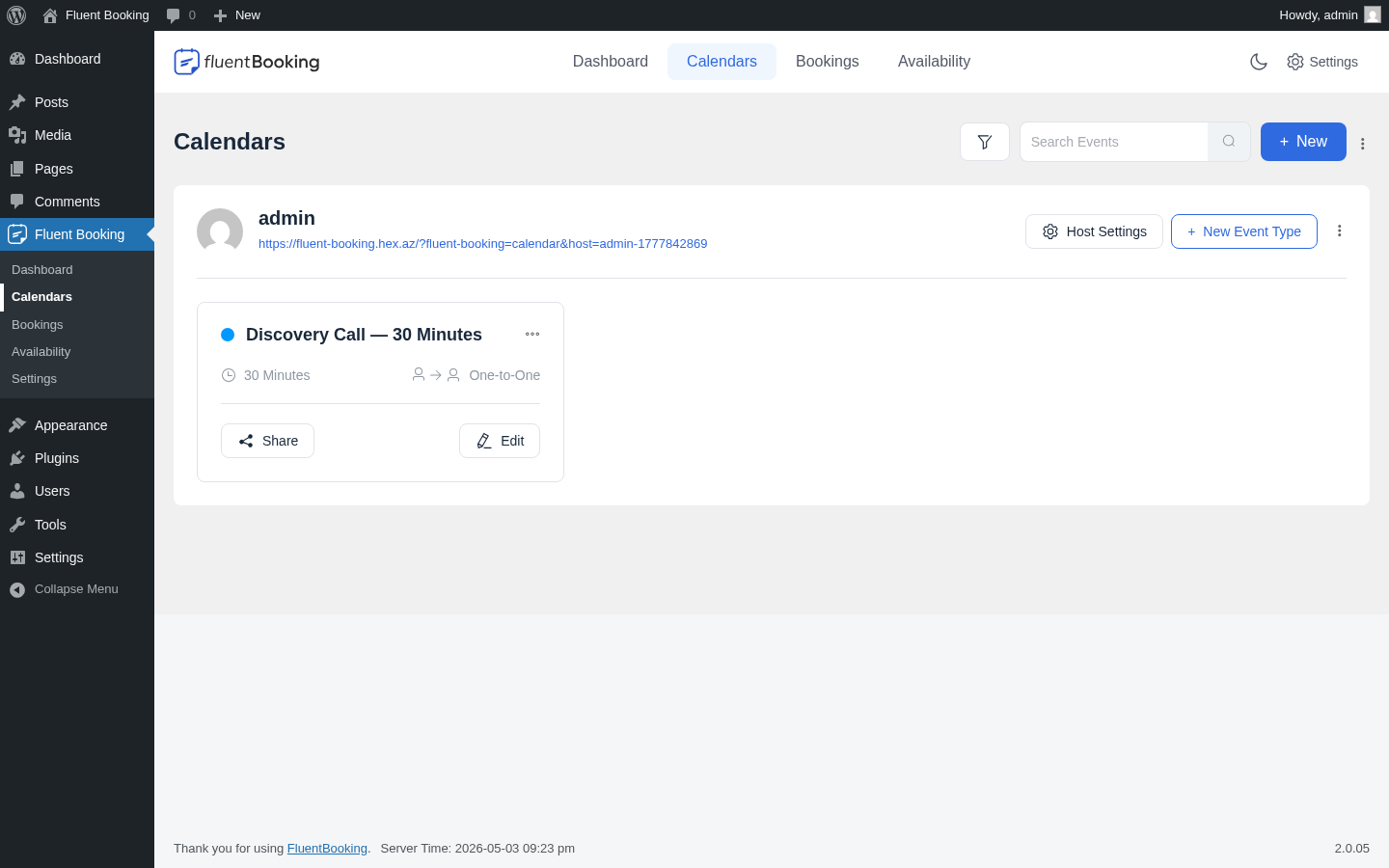Click the WordPress Settings sliders icon
This screenshot has width=1389, height=868.
[17, 557]
